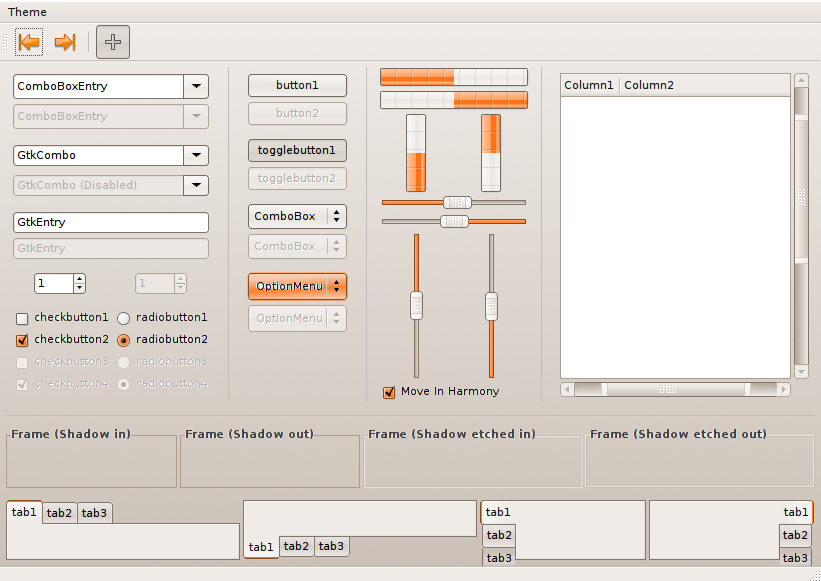
Task: Click the disabled GtkEntry field
Action: pyautogui.click(x=111, y=248)
